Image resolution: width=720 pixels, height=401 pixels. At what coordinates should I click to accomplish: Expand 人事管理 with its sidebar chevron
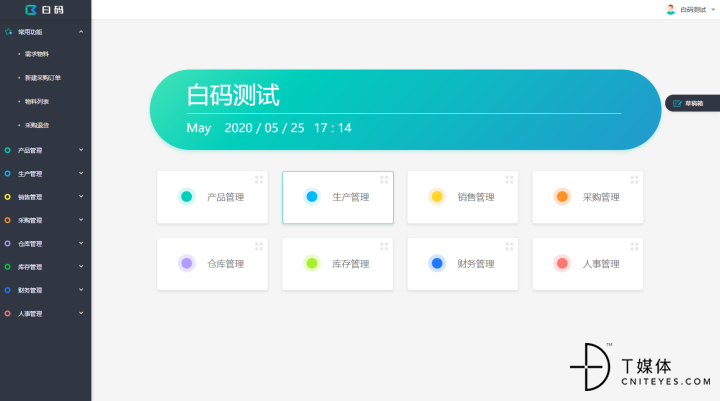coord(81,313)
